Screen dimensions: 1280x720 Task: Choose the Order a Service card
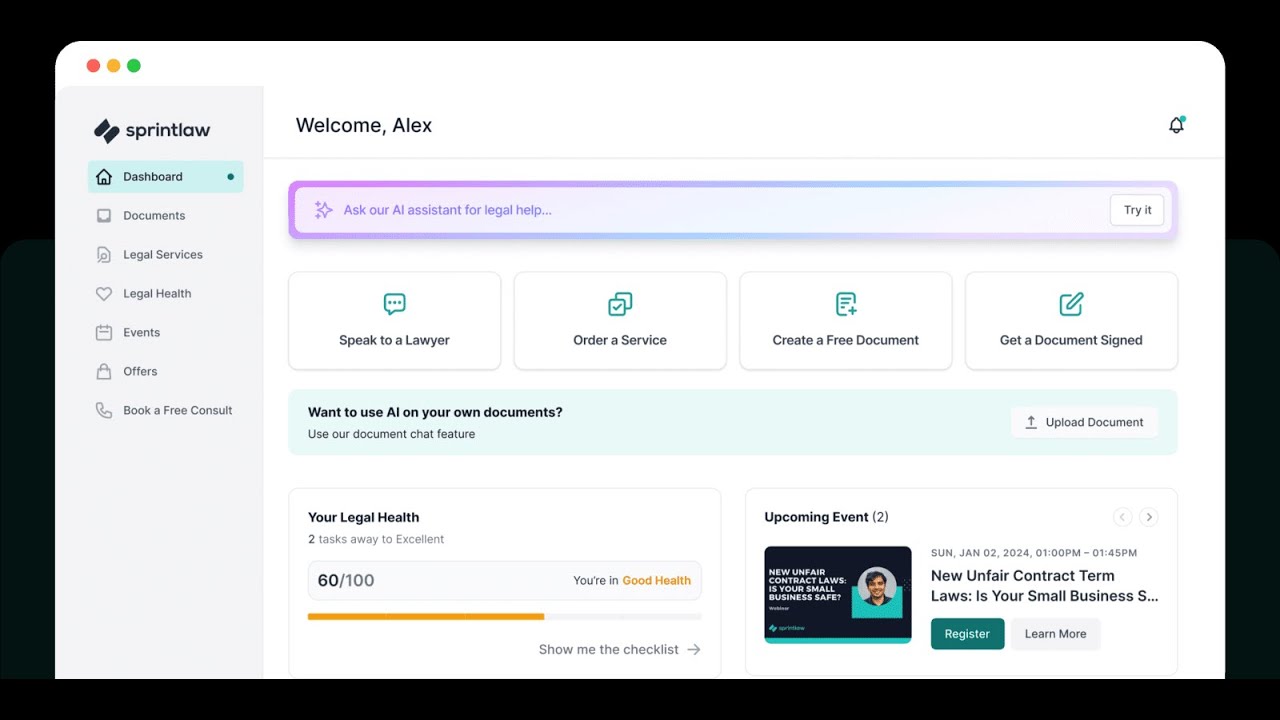[x=620, y=321]
